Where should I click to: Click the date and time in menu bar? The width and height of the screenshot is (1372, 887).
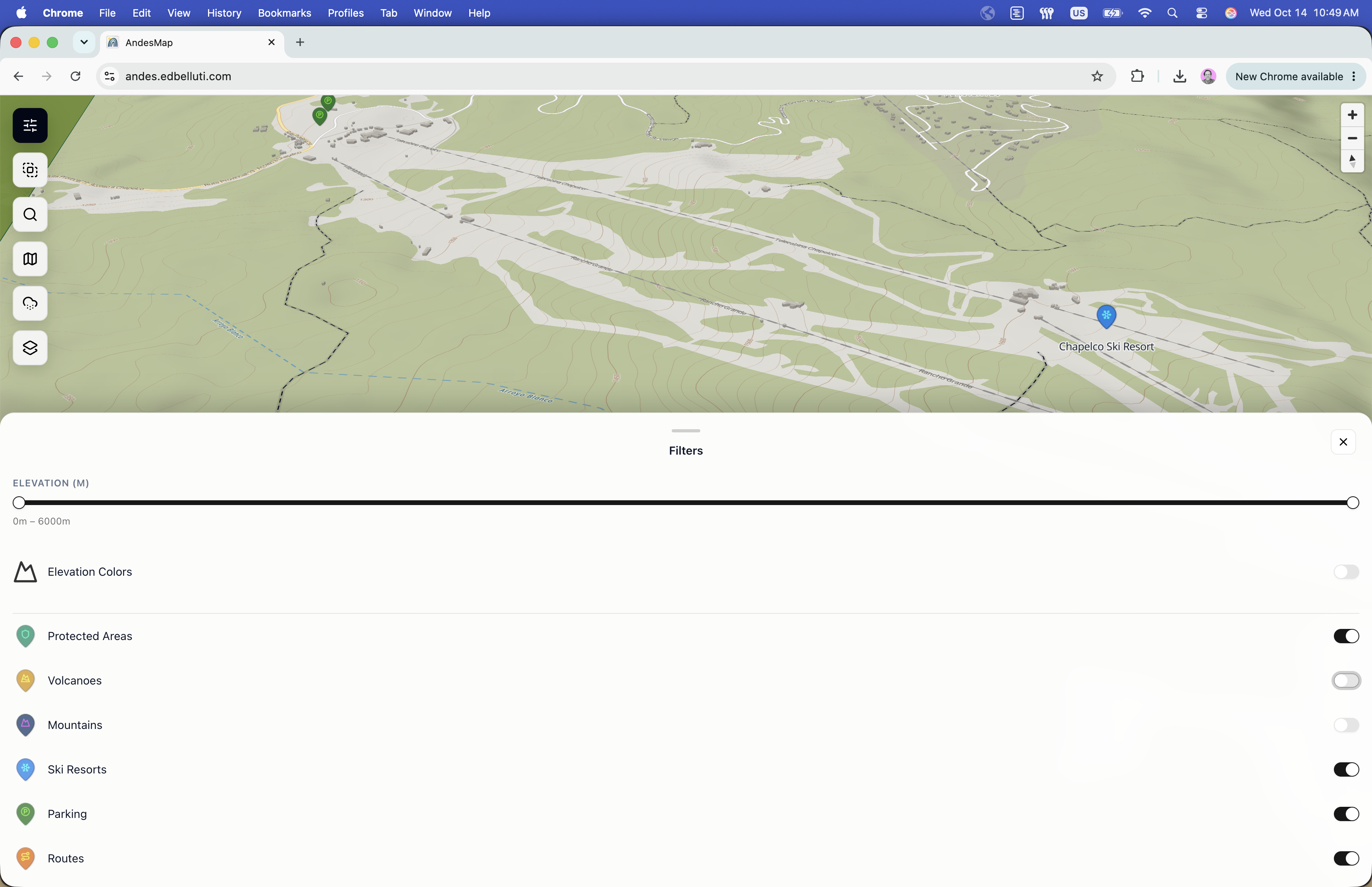pos(1303,13)
